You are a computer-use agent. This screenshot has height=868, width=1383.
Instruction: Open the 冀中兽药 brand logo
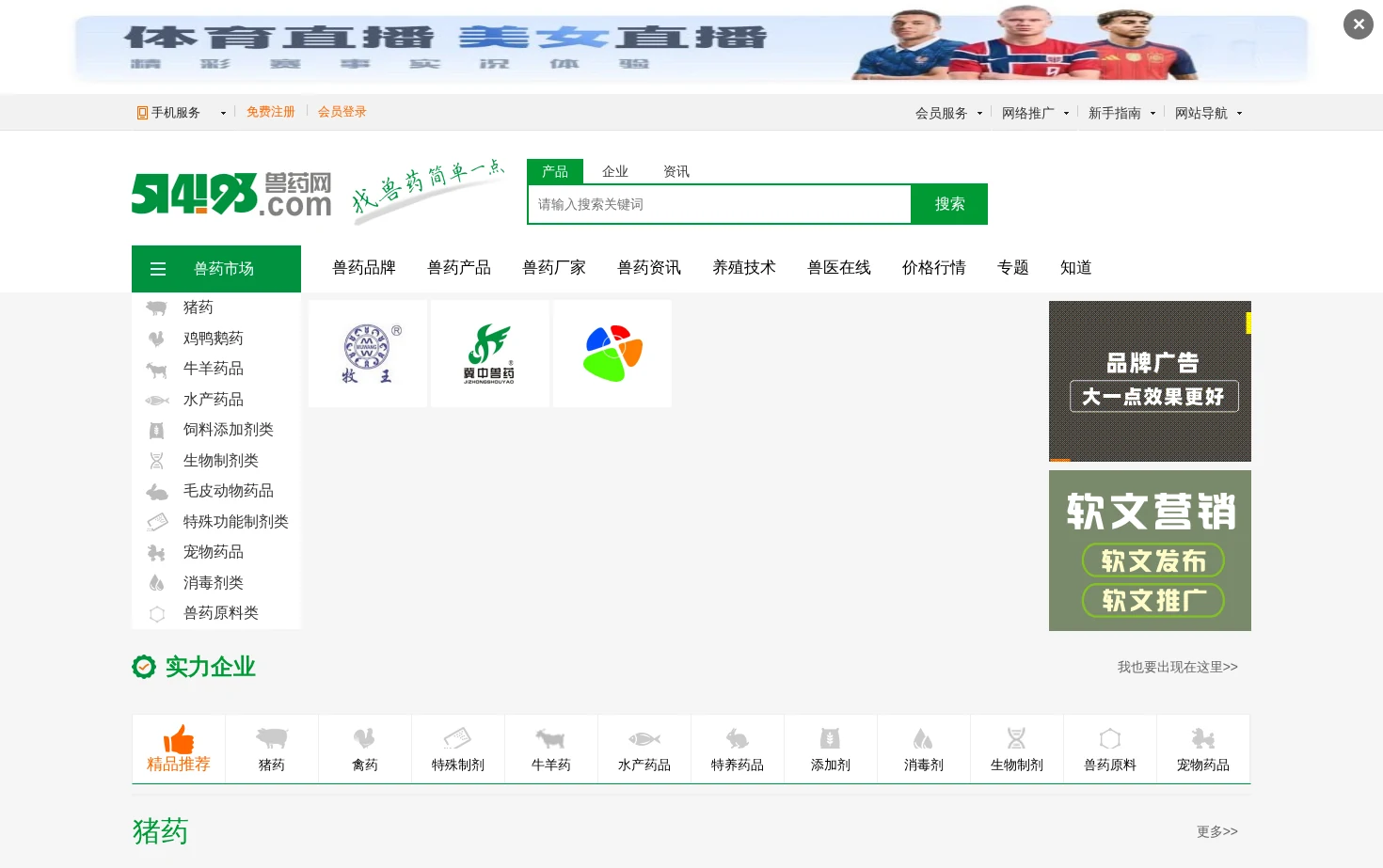pos(490,354)
